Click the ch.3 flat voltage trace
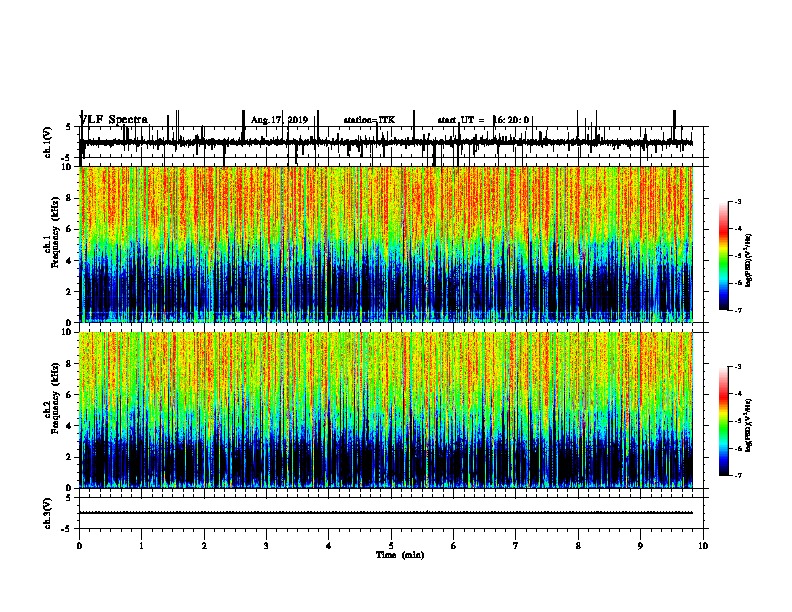The width and height of the screenshot is (792, 612). pyautogui.click(x=386, y=513)
